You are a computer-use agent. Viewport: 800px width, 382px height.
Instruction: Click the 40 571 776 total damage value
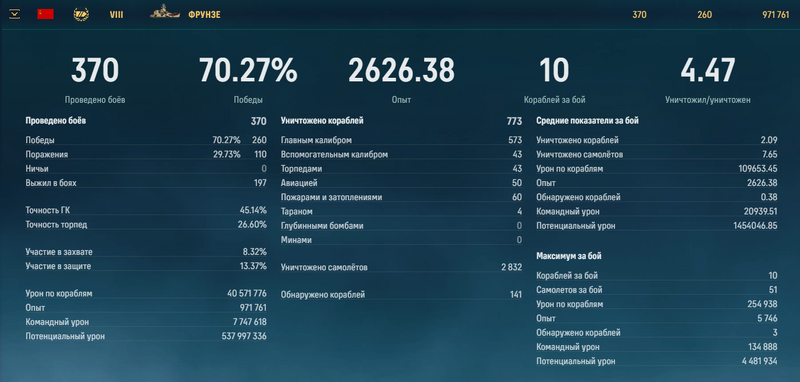(247, 293)
